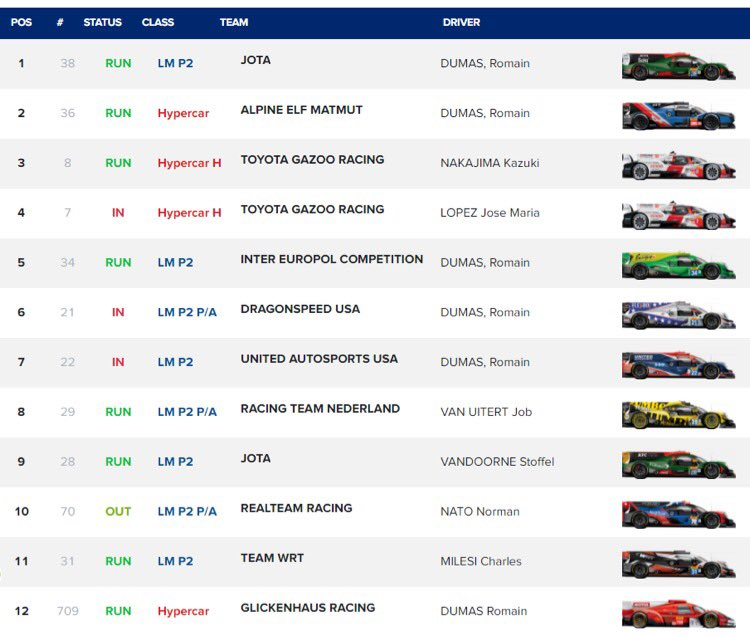The height and width of the screenshot is (636, 750).
Task: Click position number 10
Action: click(x=22, y=511)
